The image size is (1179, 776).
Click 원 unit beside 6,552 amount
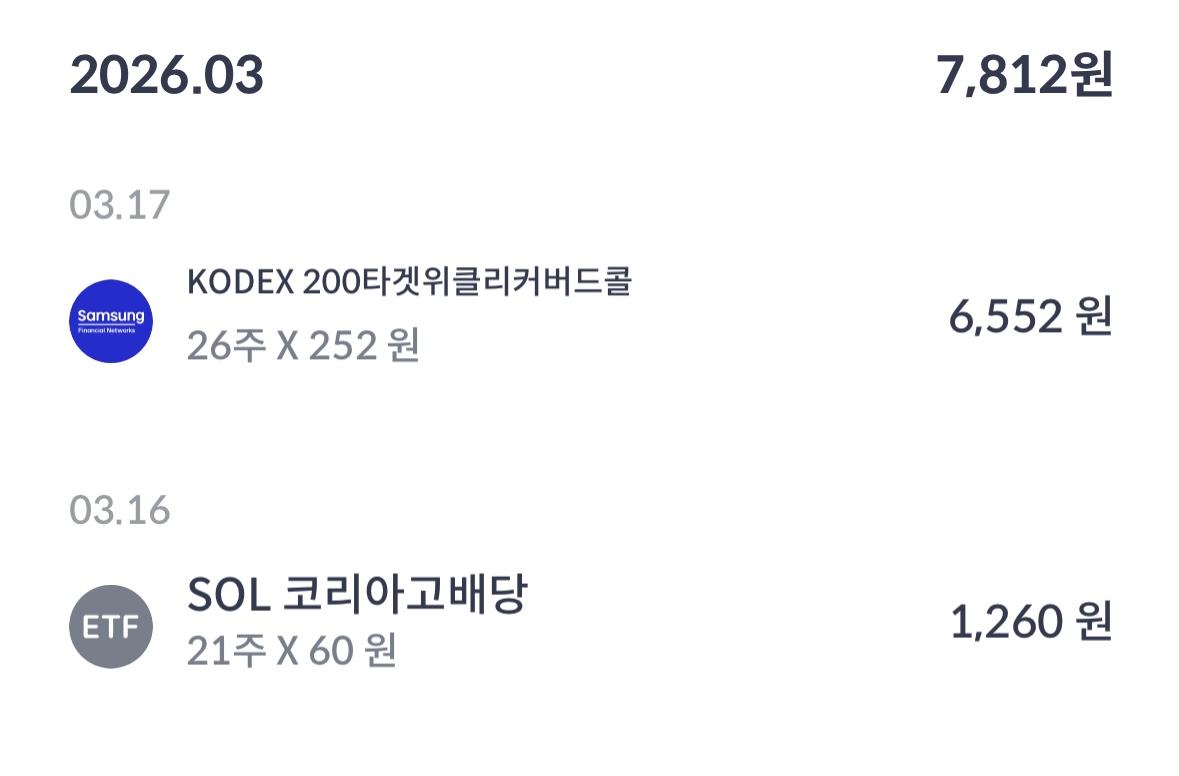pos(1094,317)
